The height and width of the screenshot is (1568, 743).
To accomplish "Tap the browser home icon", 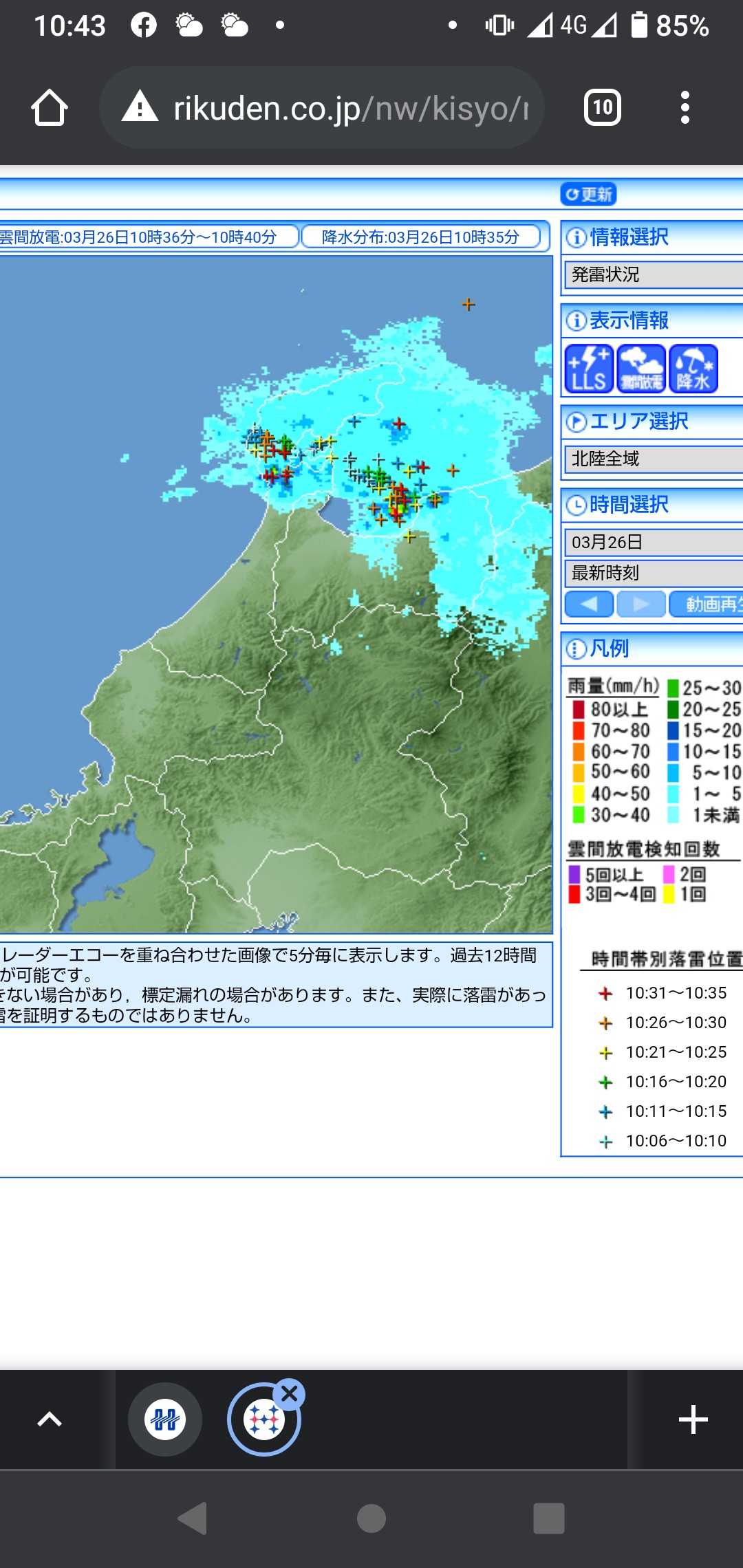I will click(50, 108).
